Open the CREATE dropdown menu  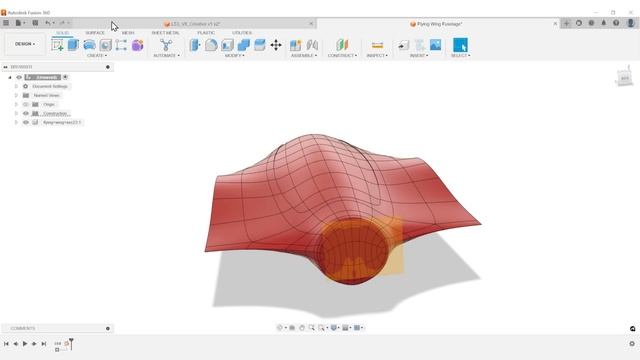click(97, 56)
